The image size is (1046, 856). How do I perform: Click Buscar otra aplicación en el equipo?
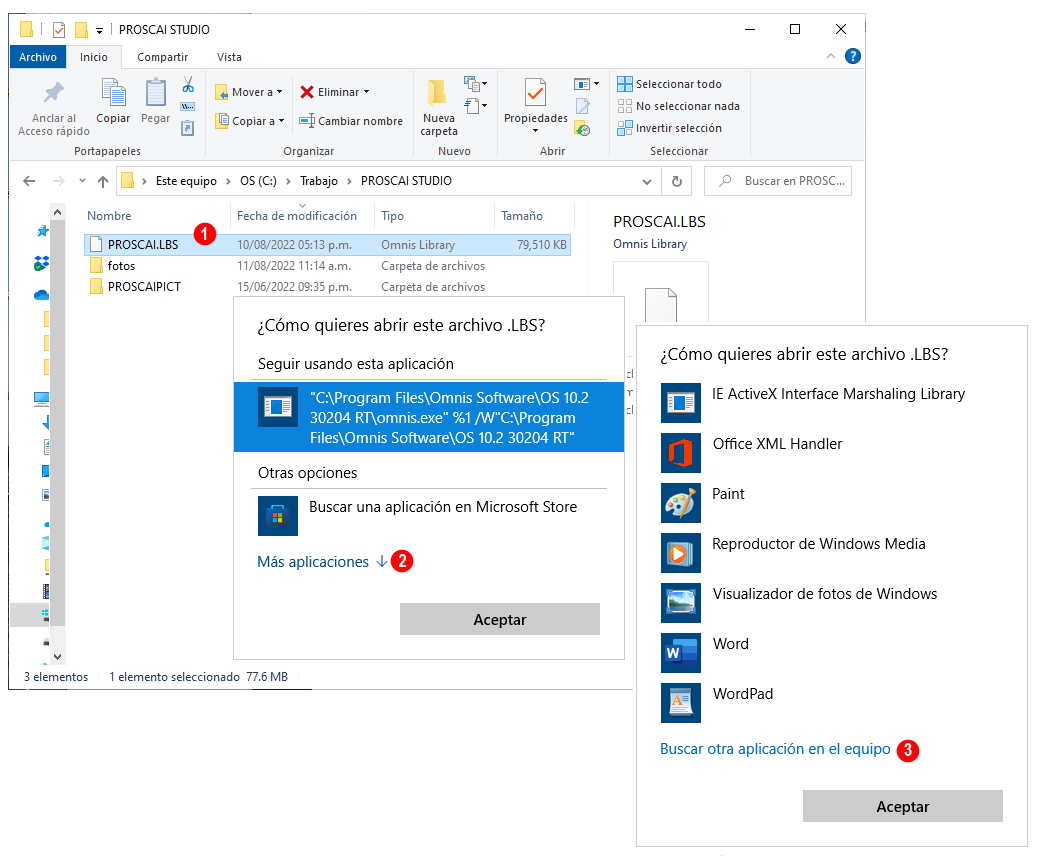pyautogui.click(x=775, y=749)
